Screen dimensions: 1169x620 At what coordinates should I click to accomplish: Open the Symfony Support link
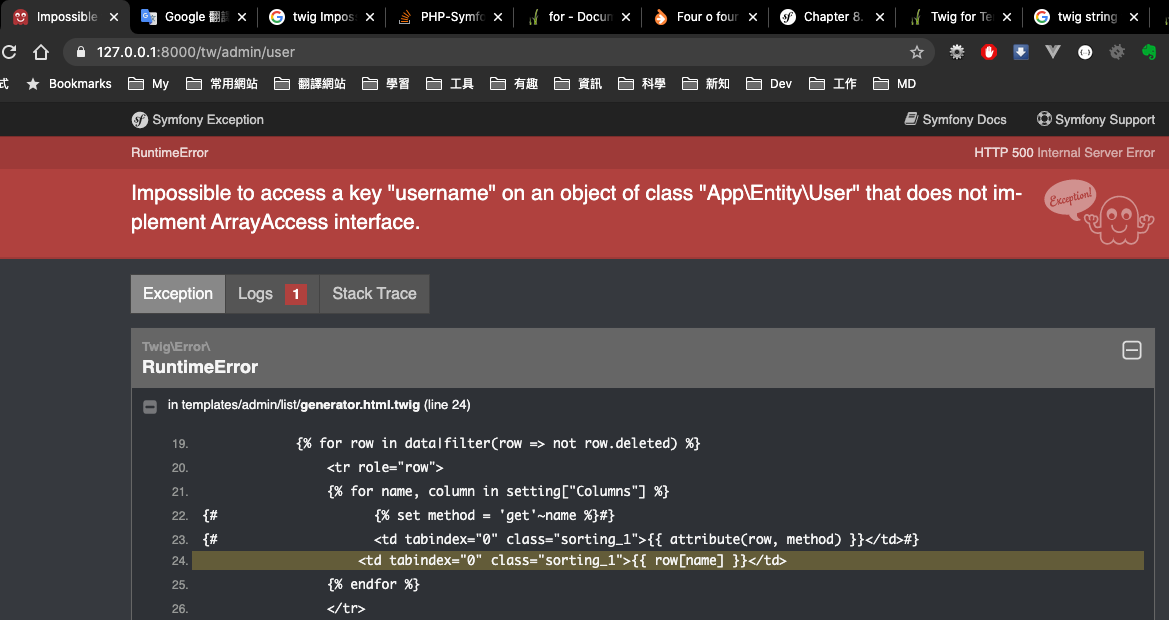(x=1096, y=119)
